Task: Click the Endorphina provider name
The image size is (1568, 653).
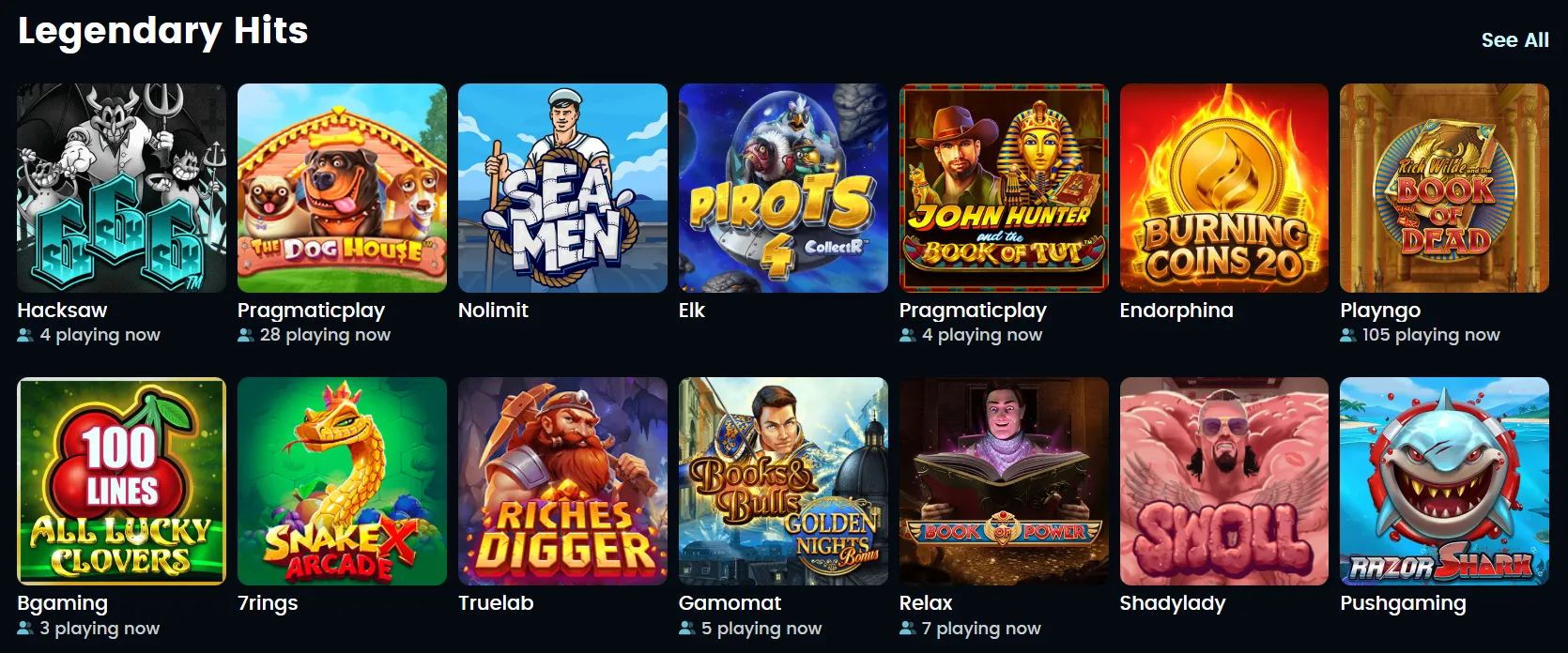Action: coord(1176,310)
